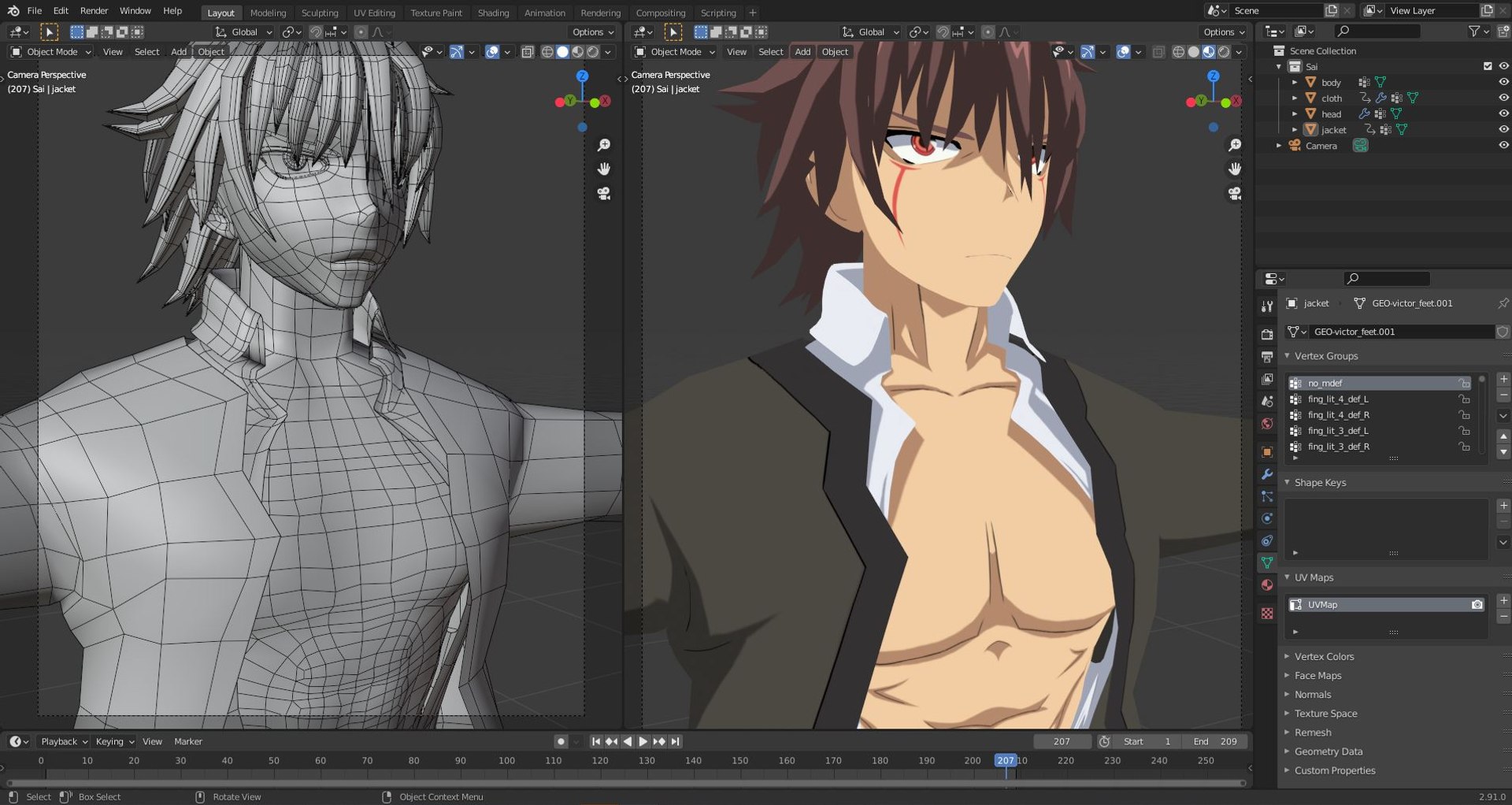Viewport: 1512px width, 805px height.
Task: Open the Texture properties tab (checker icon)
Action: [1267, 614]
